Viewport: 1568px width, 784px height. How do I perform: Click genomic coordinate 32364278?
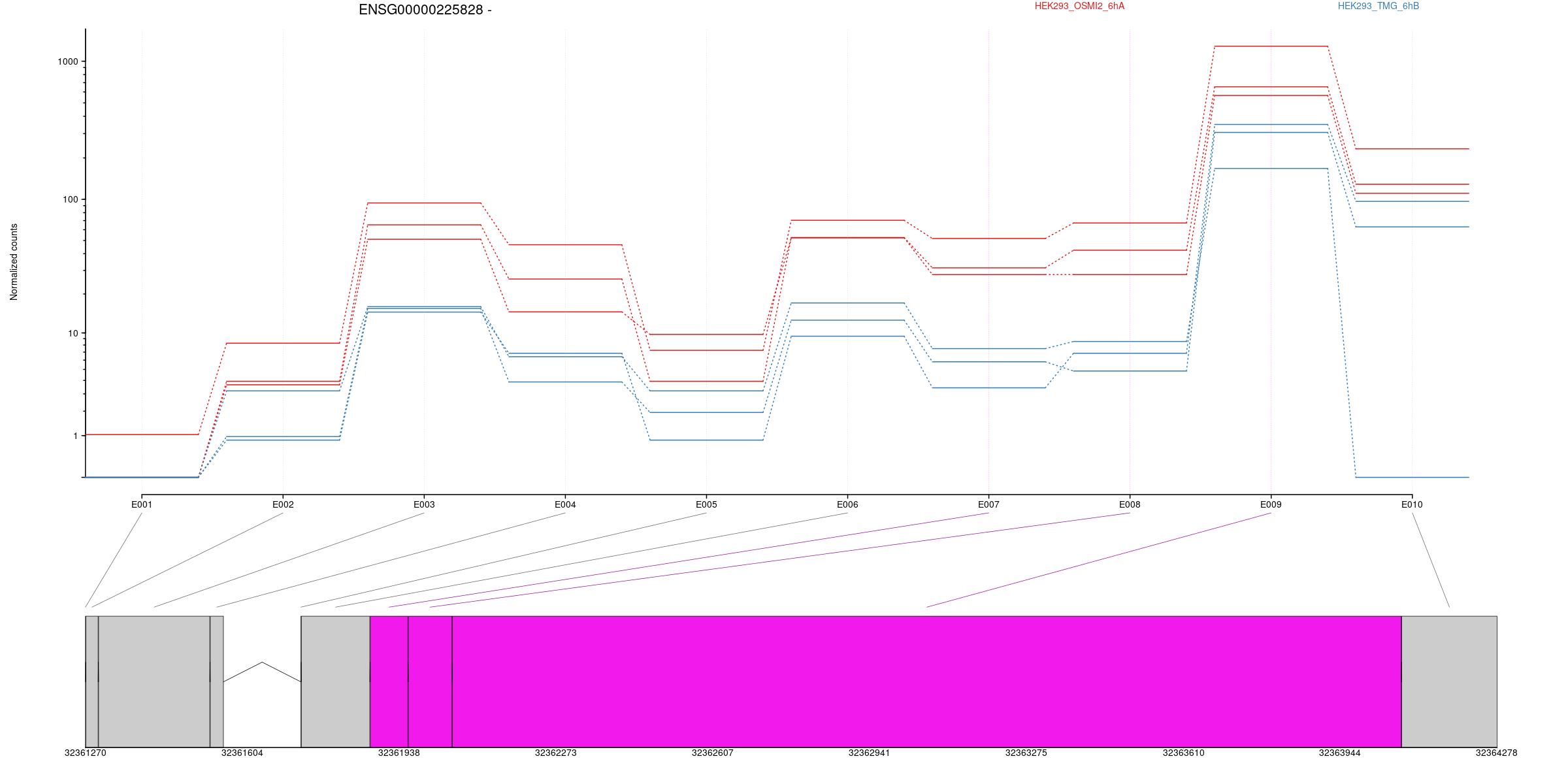(x=1496, y=753)
